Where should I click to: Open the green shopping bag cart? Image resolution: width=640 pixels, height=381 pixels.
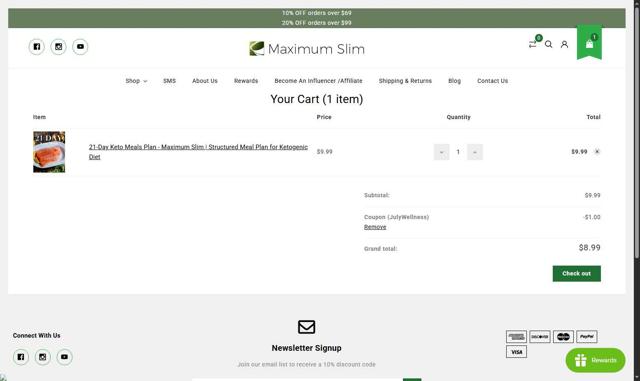(589, 43)
